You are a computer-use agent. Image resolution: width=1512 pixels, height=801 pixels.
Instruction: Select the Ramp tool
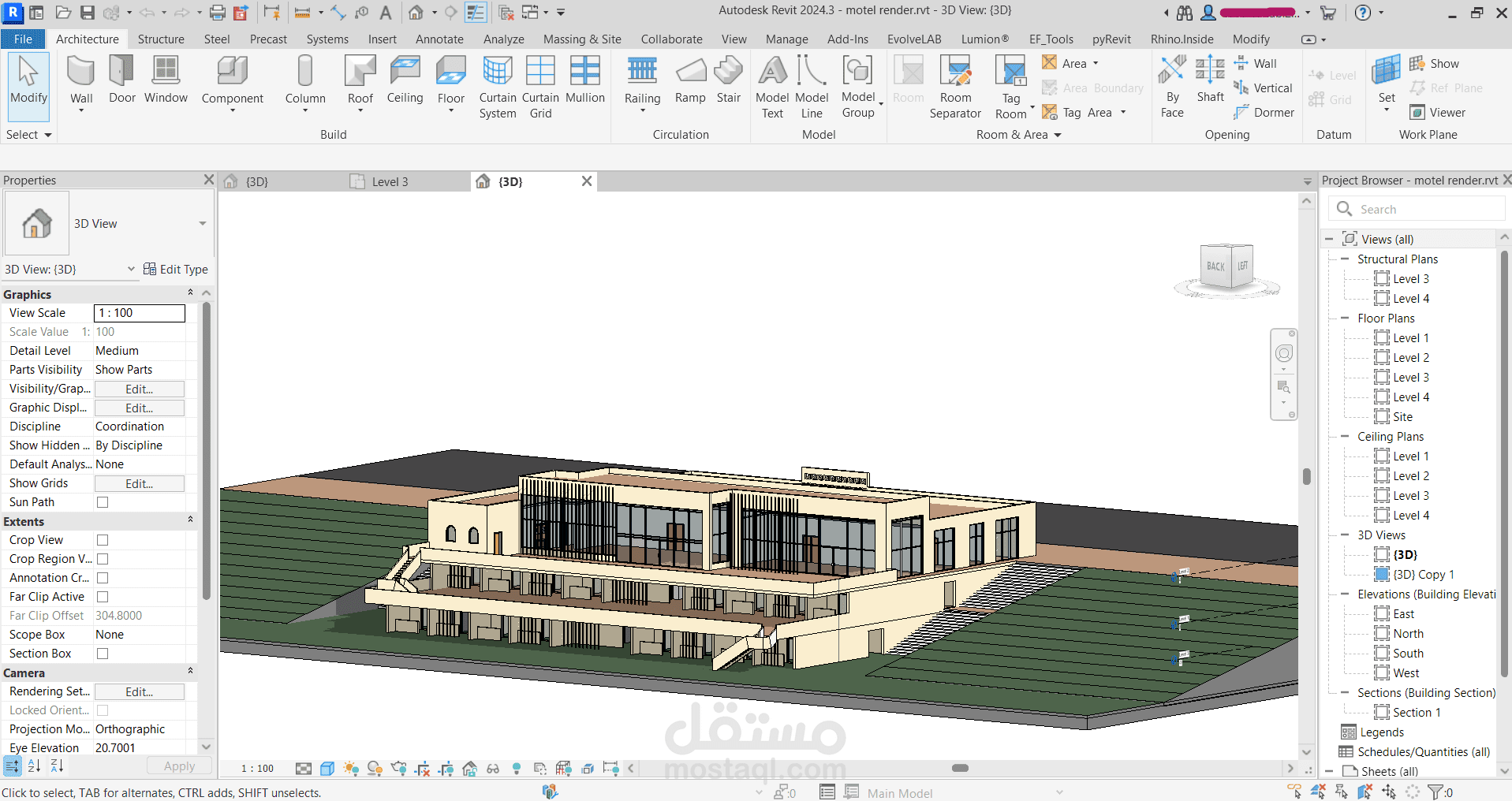pyautogui.click(x=690, y=80)
